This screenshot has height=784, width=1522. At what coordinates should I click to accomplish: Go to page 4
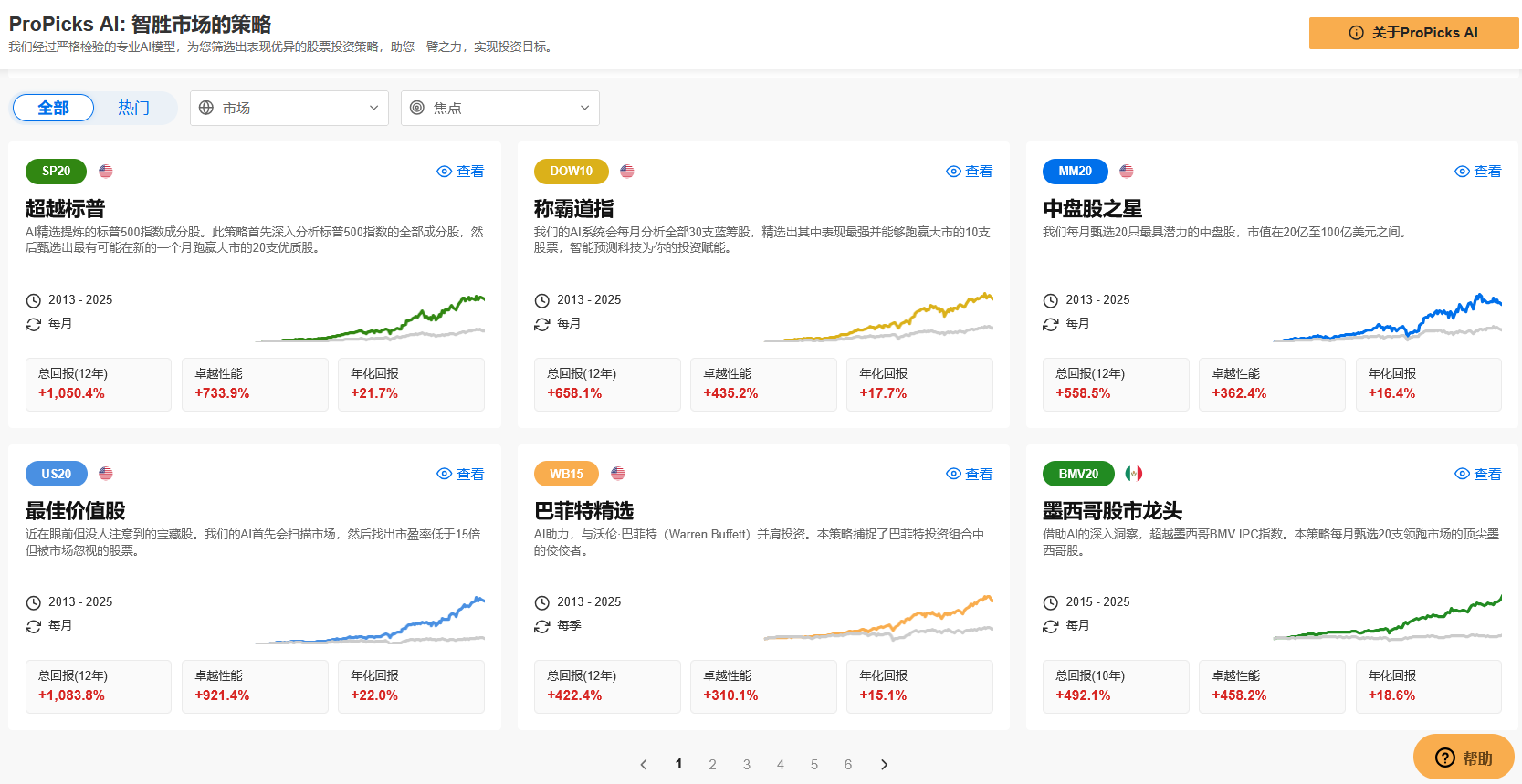click(x=781, y=765)
